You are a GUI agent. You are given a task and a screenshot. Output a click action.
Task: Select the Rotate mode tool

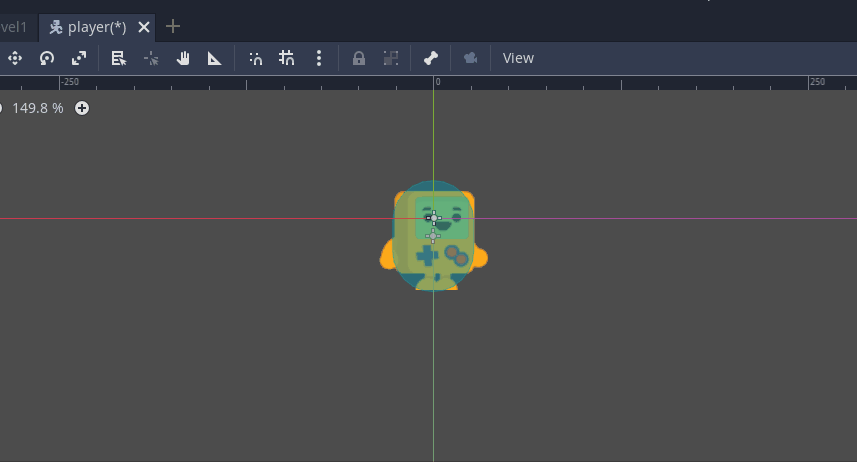(47, 58)
